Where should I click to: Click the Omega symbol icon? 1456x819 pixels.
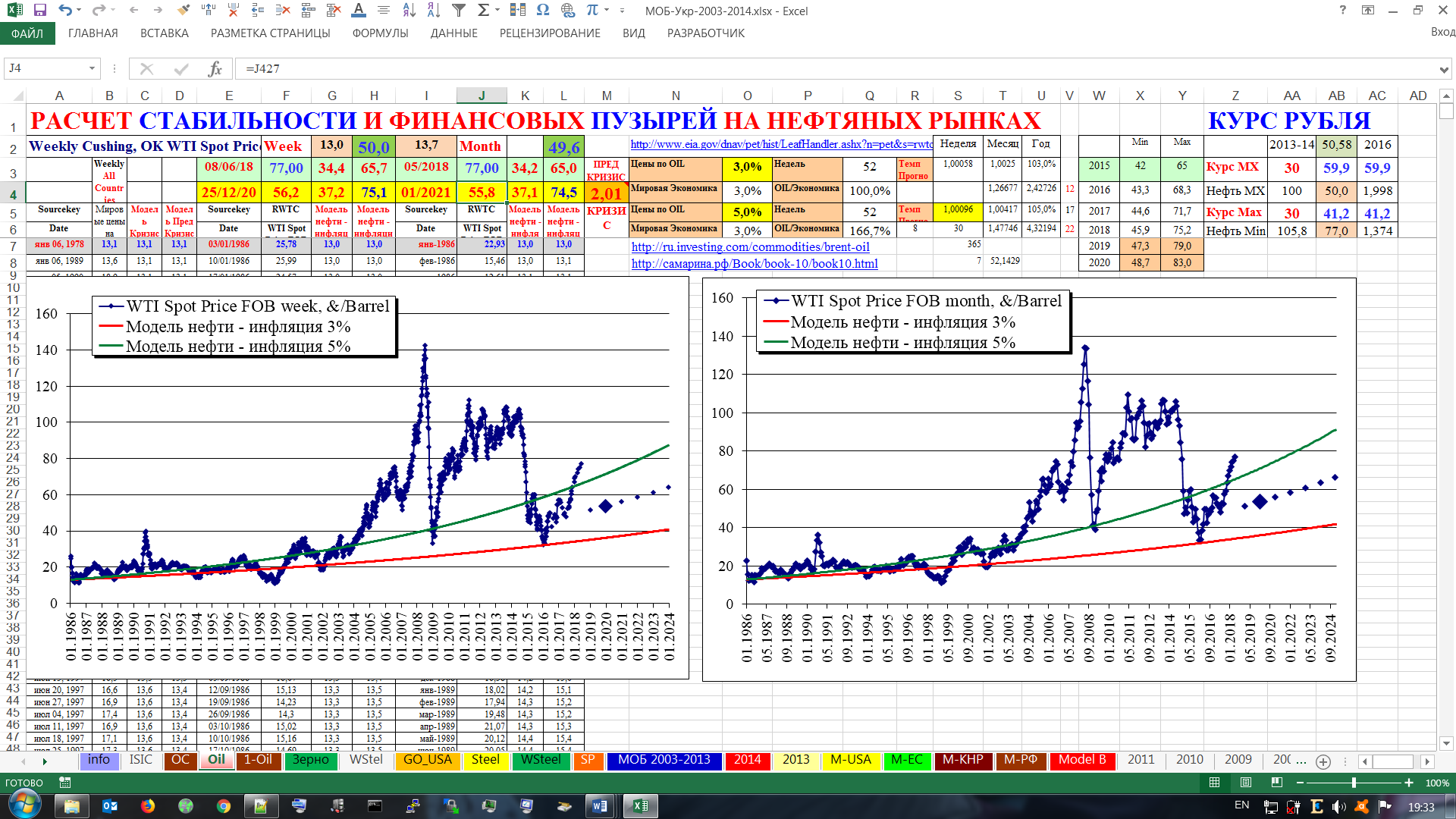[x=542, y=11]
